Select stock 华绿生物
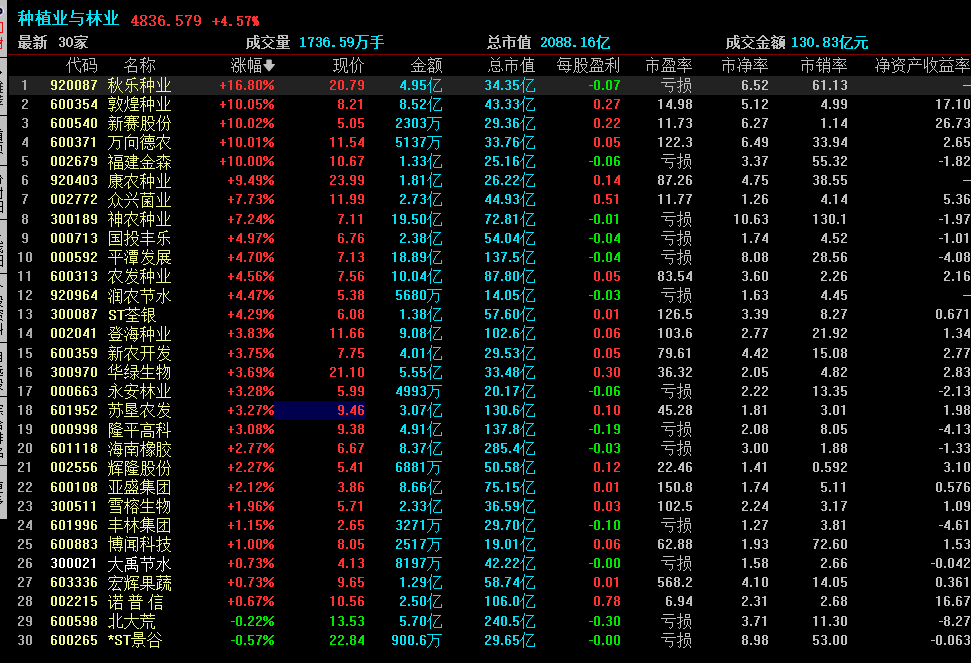 [139, 372]
